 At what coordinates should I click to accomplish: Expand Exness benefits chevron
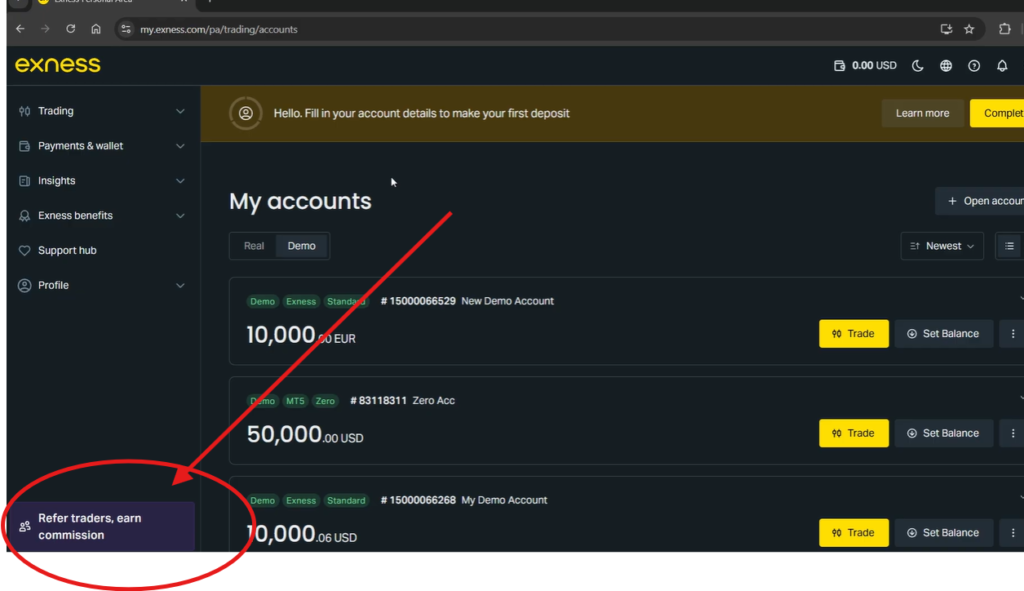[180, 216]
